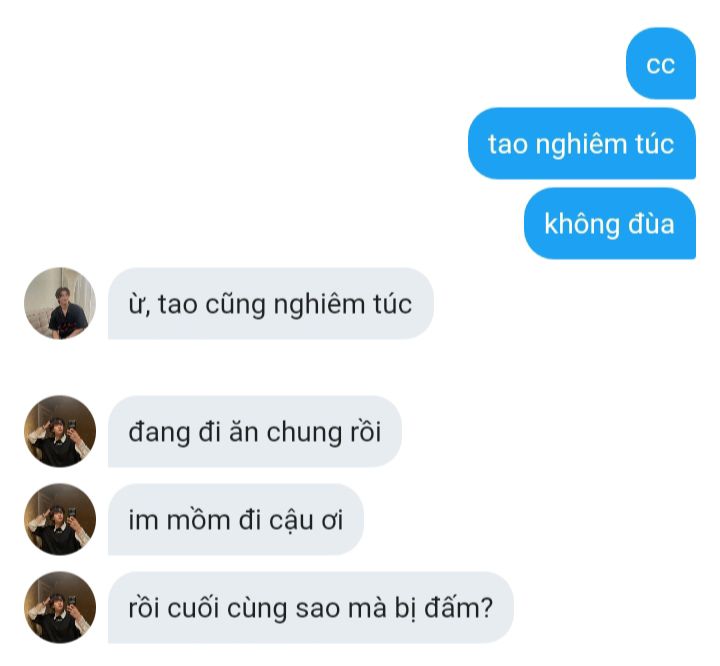Click avatar next to "rồi cuối cùng sao mà bị đấm?"
This screenshot has height=666, width=720.
(x=60, y=608)
